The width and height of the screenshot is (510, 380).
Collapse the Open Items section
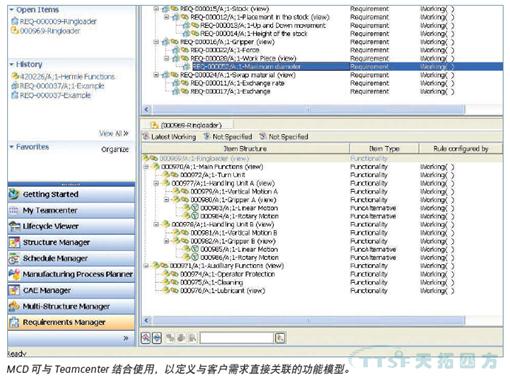point(12,10)
